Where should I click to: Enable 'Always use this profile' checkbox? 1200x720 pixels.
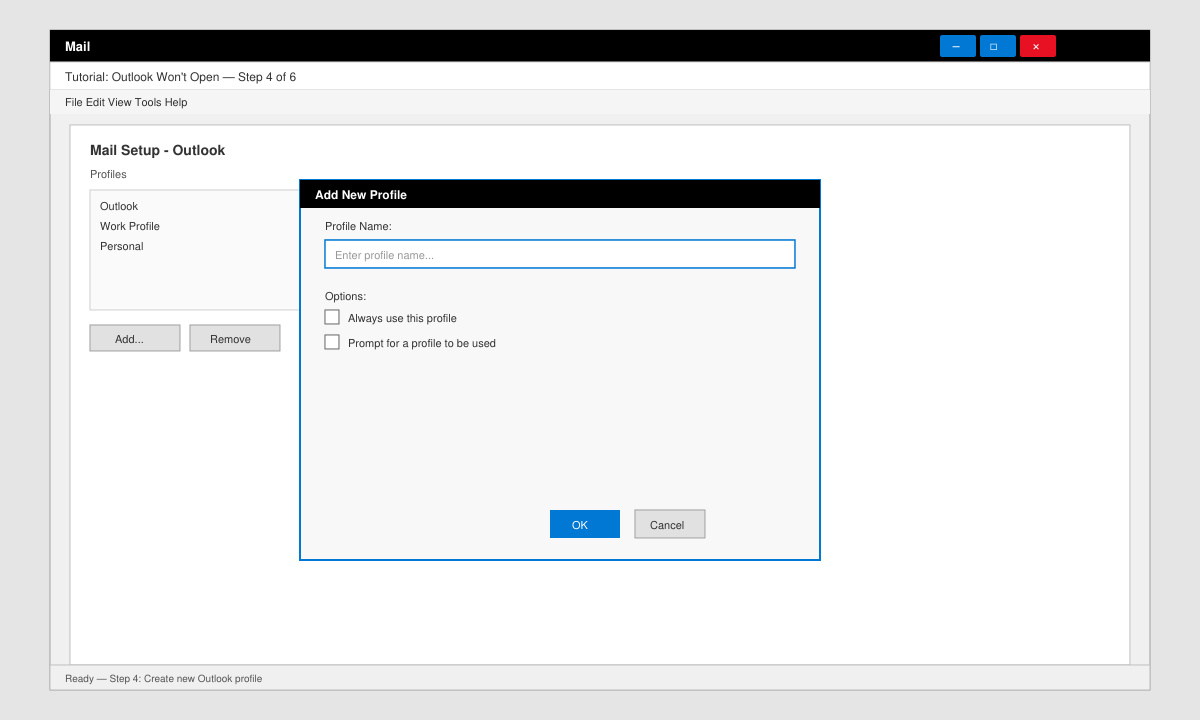click(x=332, y=317)
